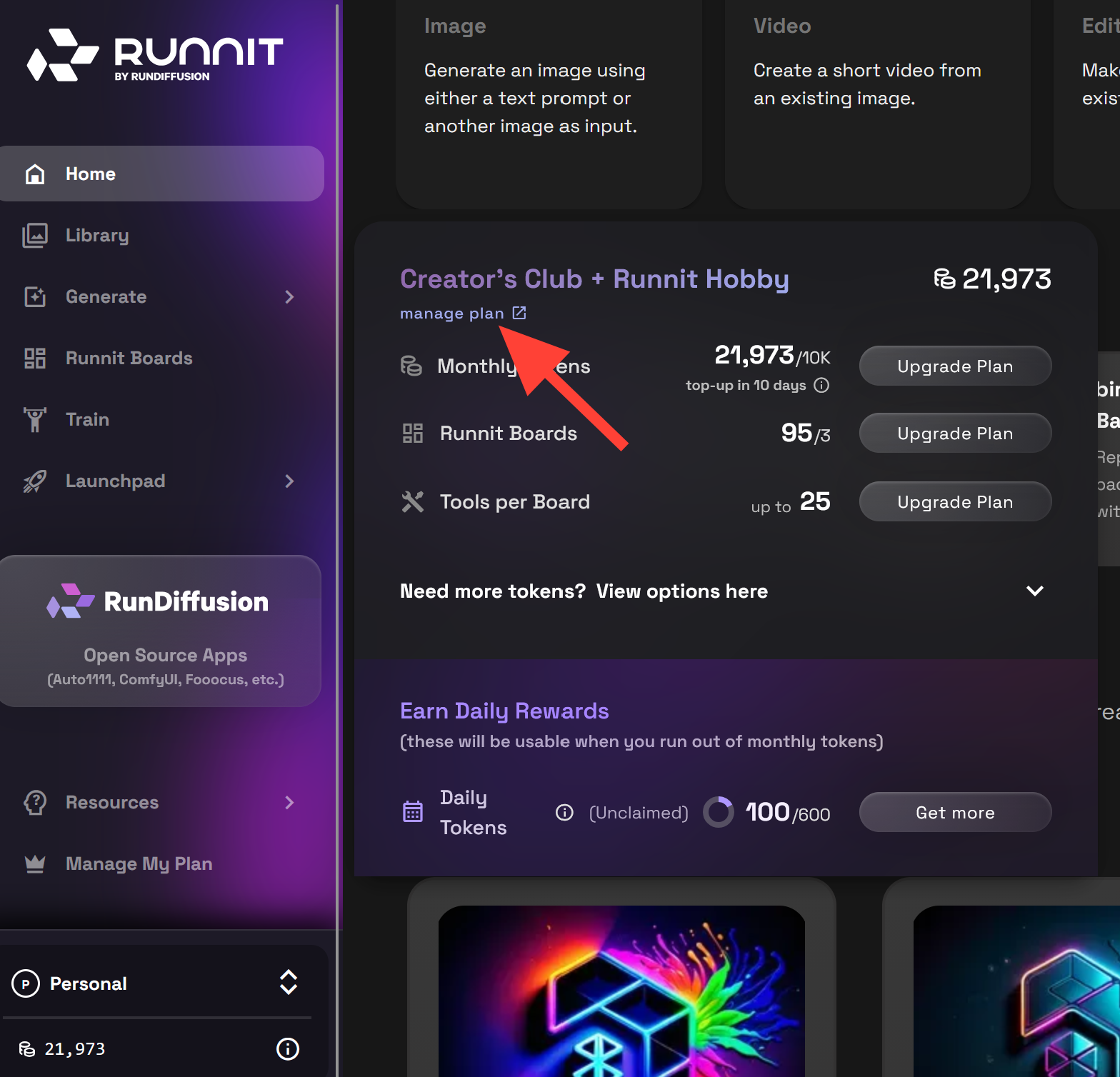The height and width of the screenshot is (1077, 1120).
Task: Expand Need more tokens options chevron
Action: point(1034,591)
